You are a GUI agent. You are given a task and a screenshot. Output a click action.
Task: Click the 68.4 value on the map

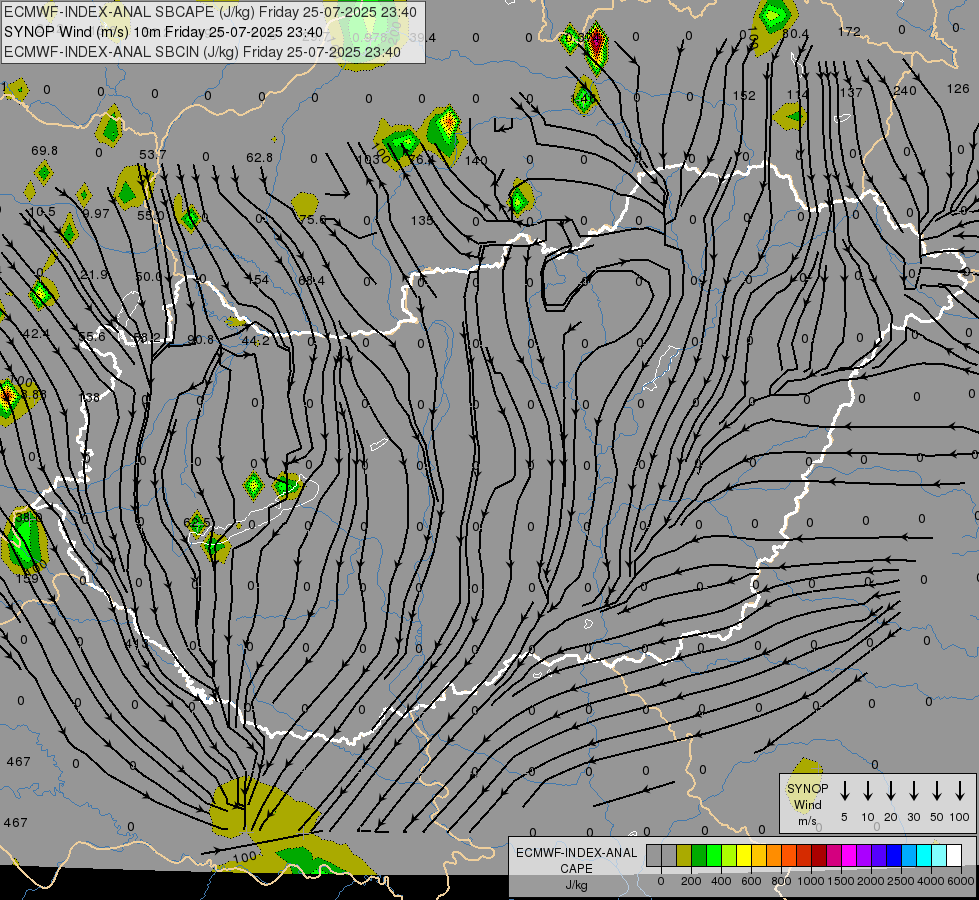pos(312,281)
